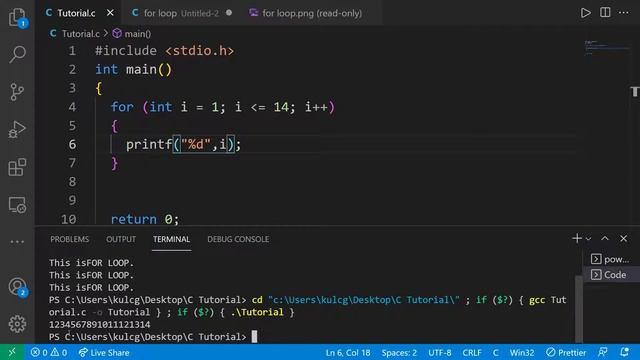Start Live Share from the status bar
The height and width of the screenshot is (360, 640).
point(104,352)
